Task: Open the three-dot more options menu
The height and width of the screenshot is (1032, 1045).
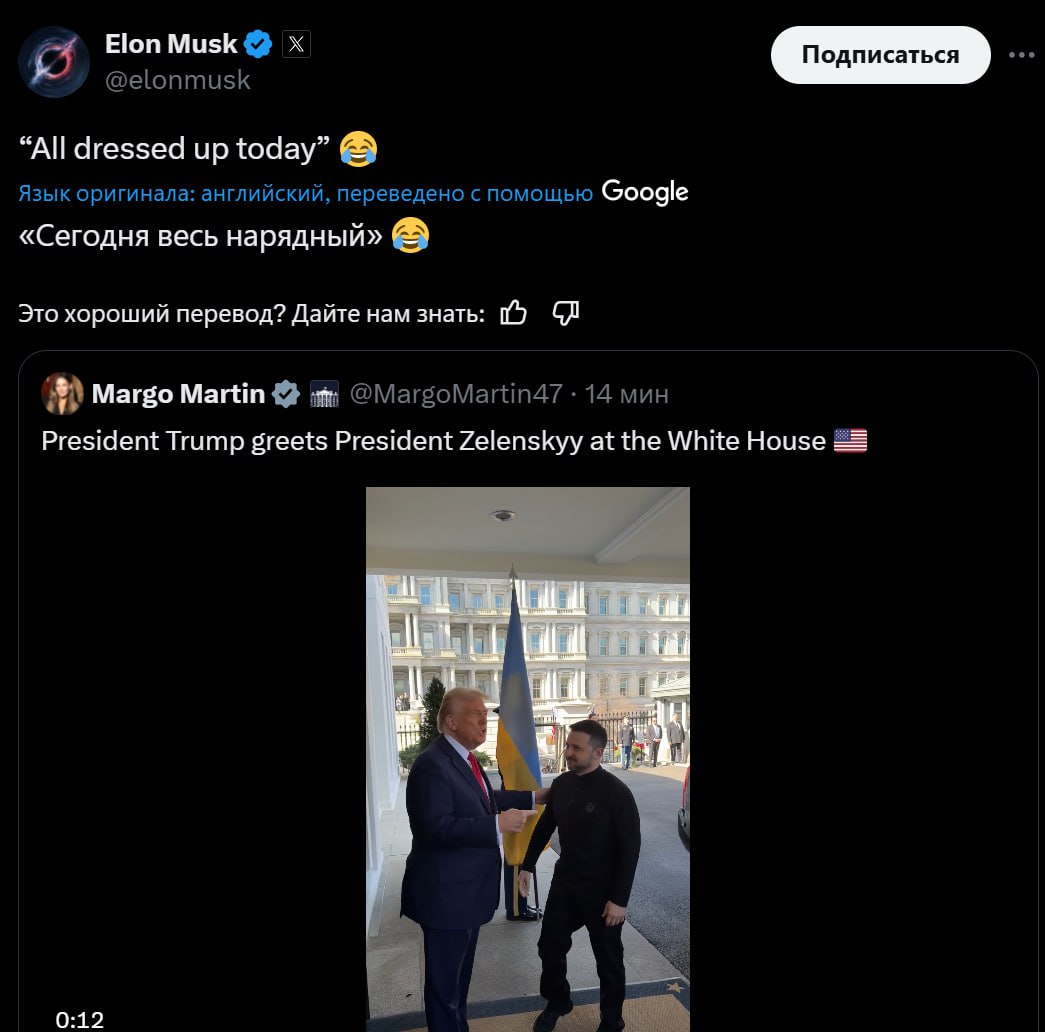Action: point(1021,55)
